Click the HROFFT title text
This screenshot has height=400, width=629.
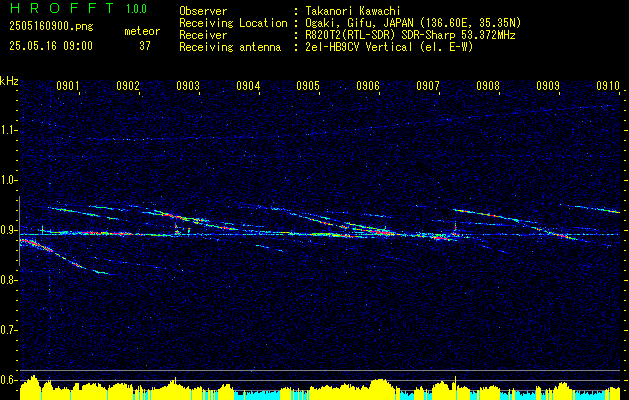[x=61, y=8]
